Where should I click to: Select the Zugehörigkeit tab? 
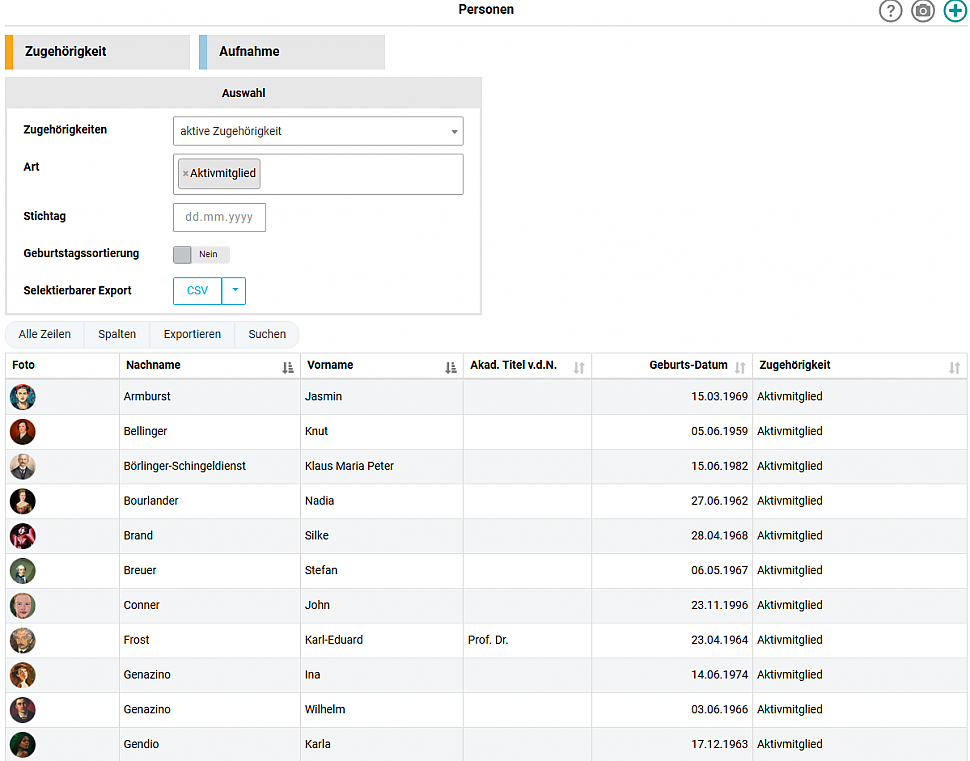pos(97,52)
